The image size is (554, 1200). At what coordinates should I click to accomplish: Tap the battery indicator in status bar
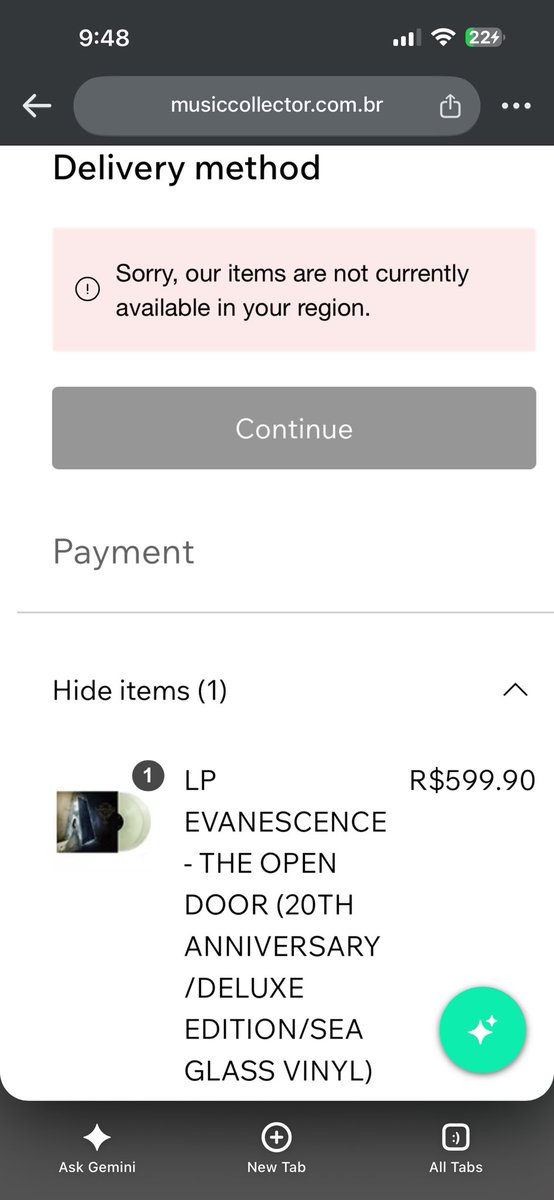[486, 38]
